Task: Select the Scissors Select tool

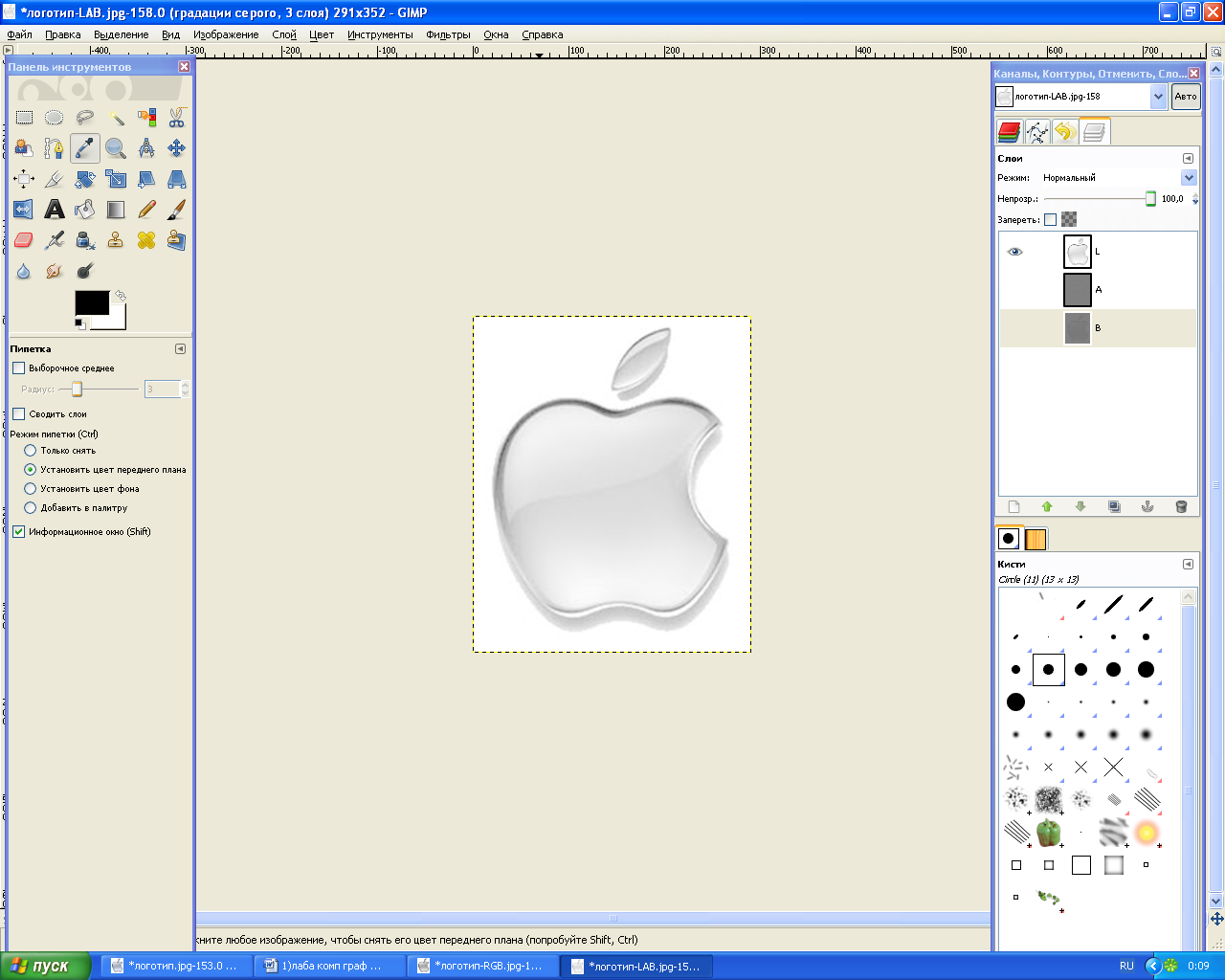Action: pyautogui.click(x=177, y=118)
